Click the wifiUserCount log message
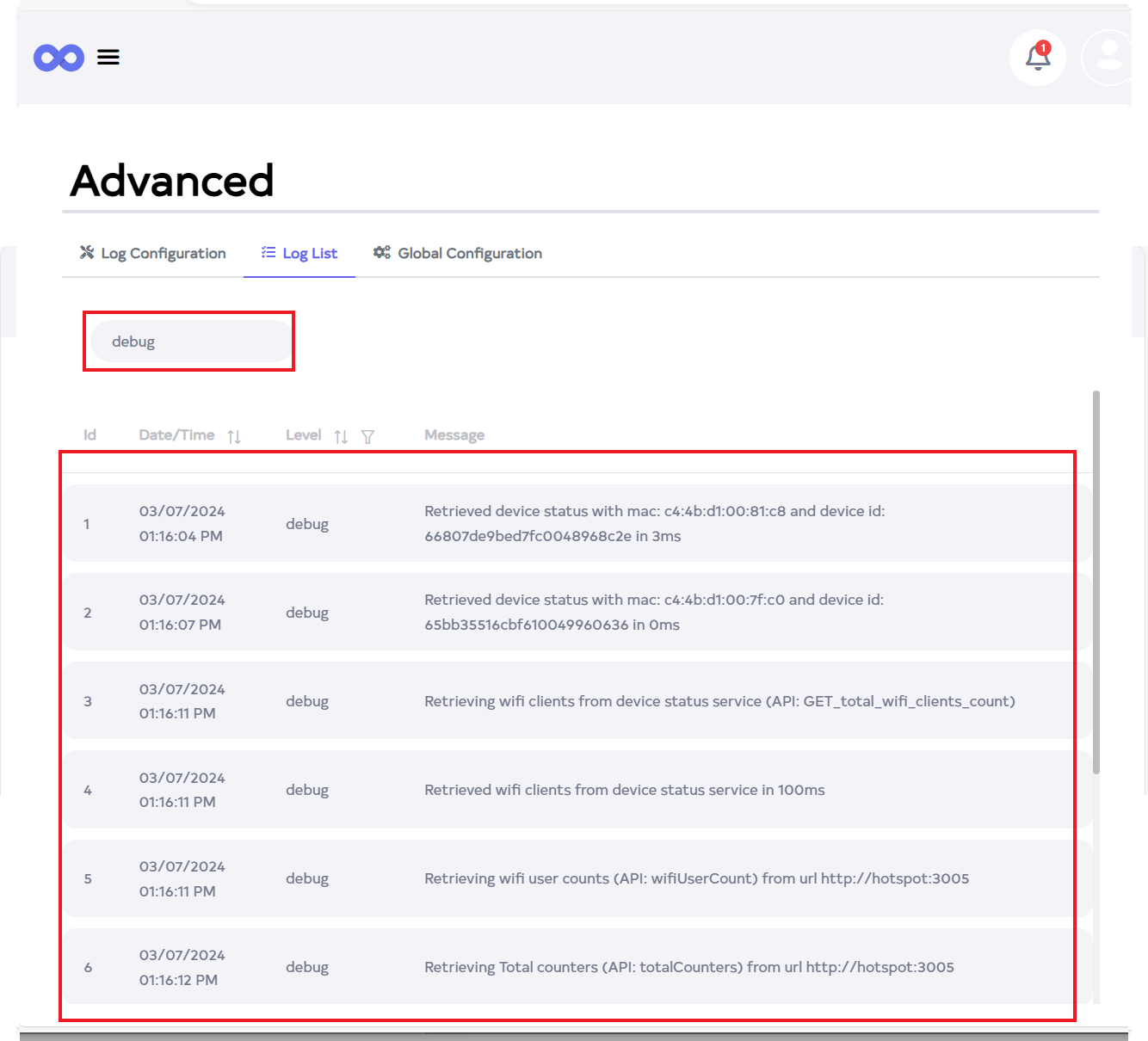Viewport: 1148px width, 1041px height. click(x=696, y=878)
